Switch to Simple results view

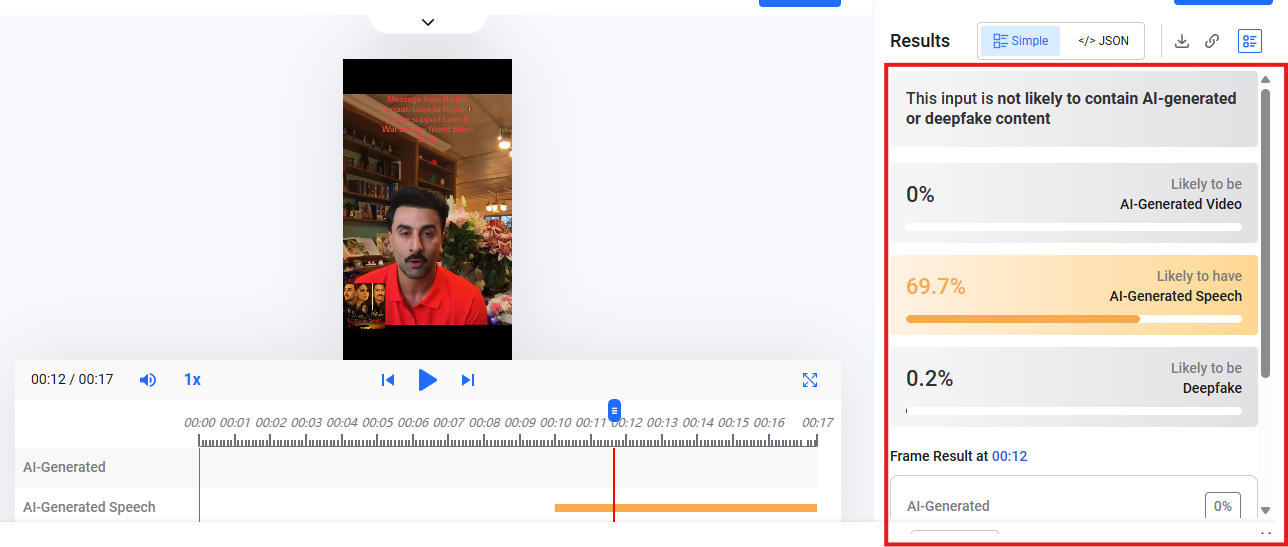tap(1020, 41)
